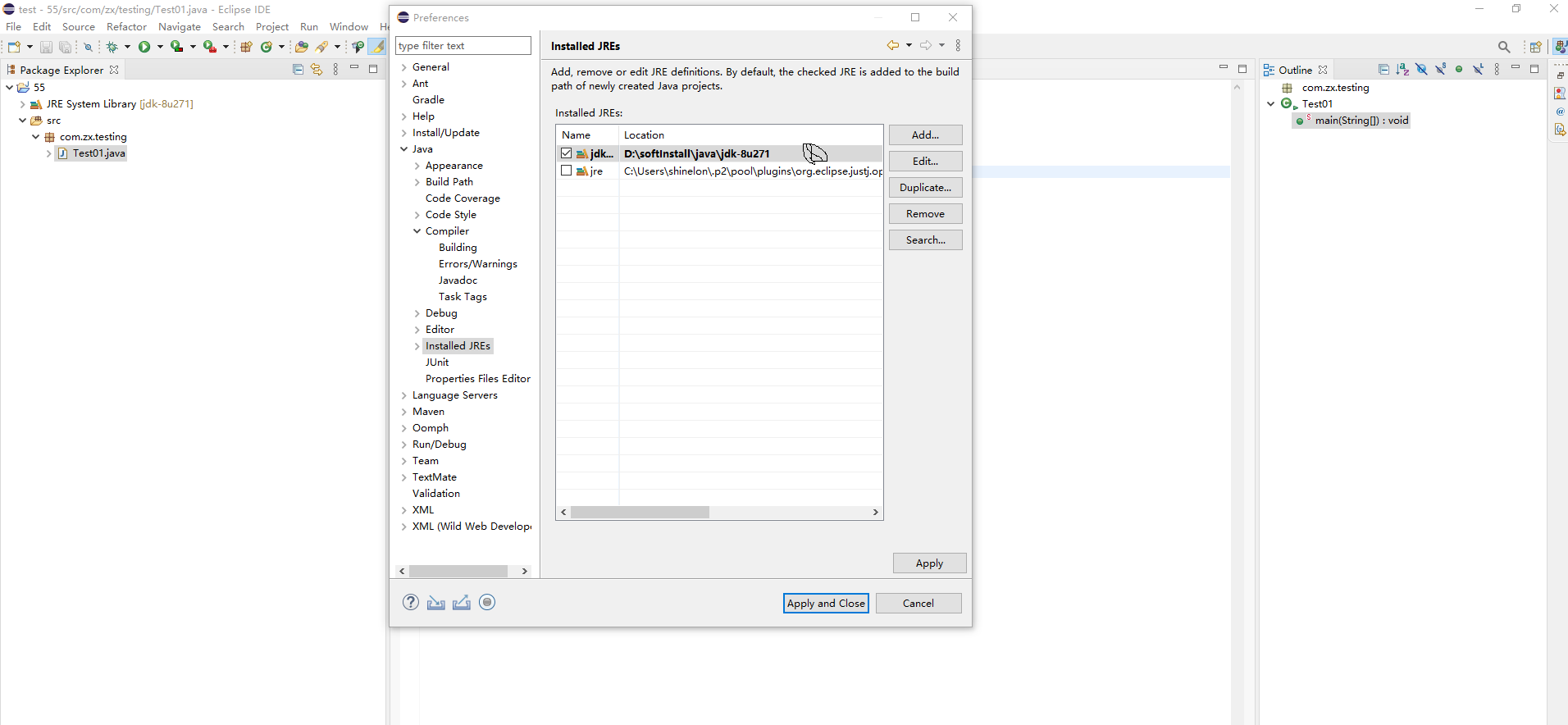This screenshot has height=725, width=1568.
Task: Click the Open Type folder icon
Action: [302, 47]
